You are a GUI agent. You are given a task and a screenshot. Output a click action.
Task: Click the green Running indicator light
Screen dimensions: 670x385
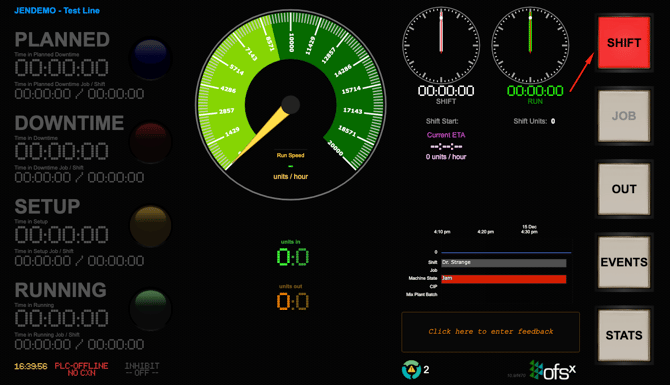tap(150, 309)
